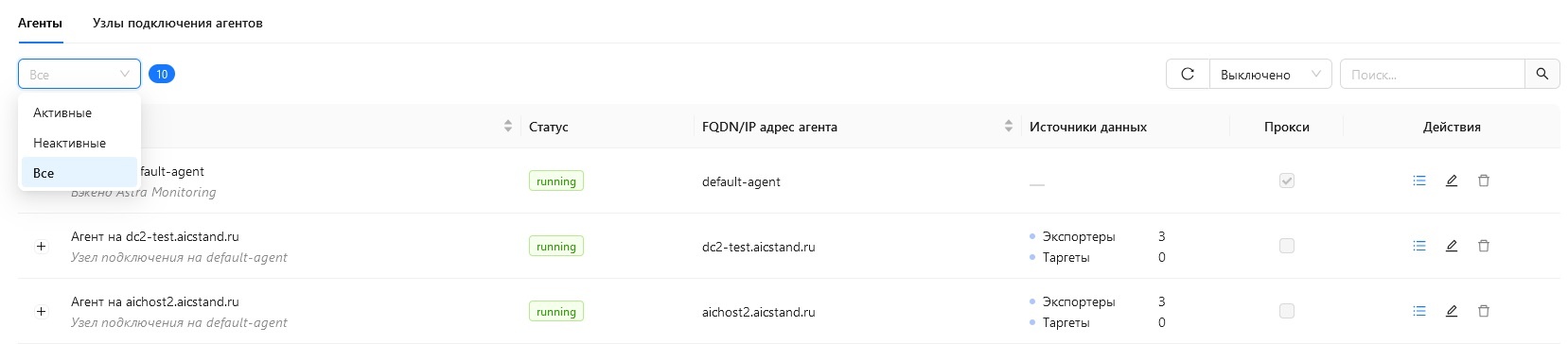This screenshot has height=344, width=1568.
Task: Click the refresh icon button
Action: coord(1188,74)
